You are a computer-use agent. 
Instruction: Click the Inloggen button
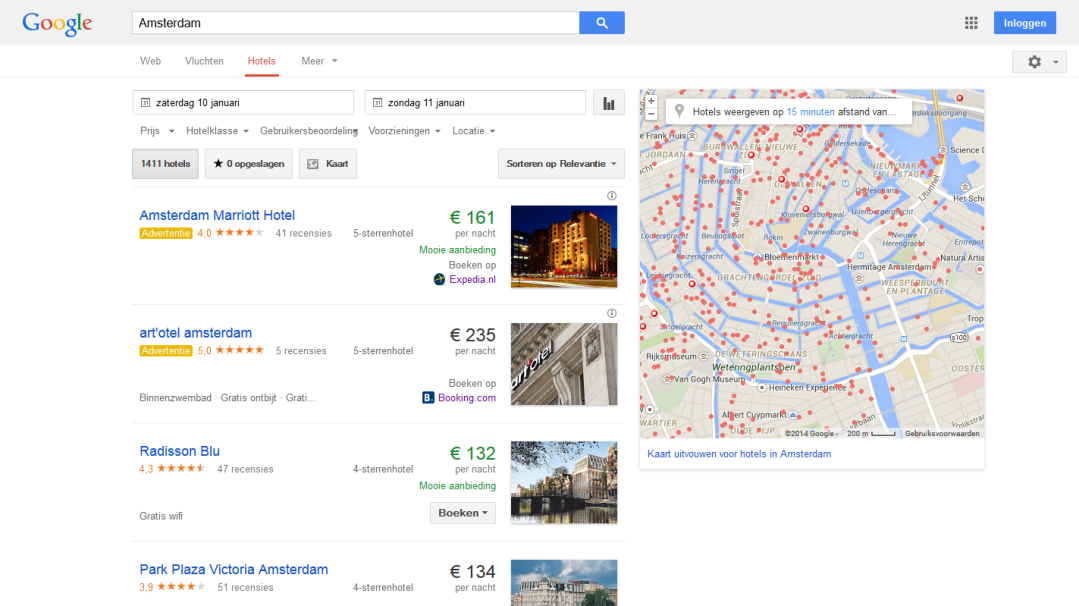pyautogui.click(x=1025, y=23)
